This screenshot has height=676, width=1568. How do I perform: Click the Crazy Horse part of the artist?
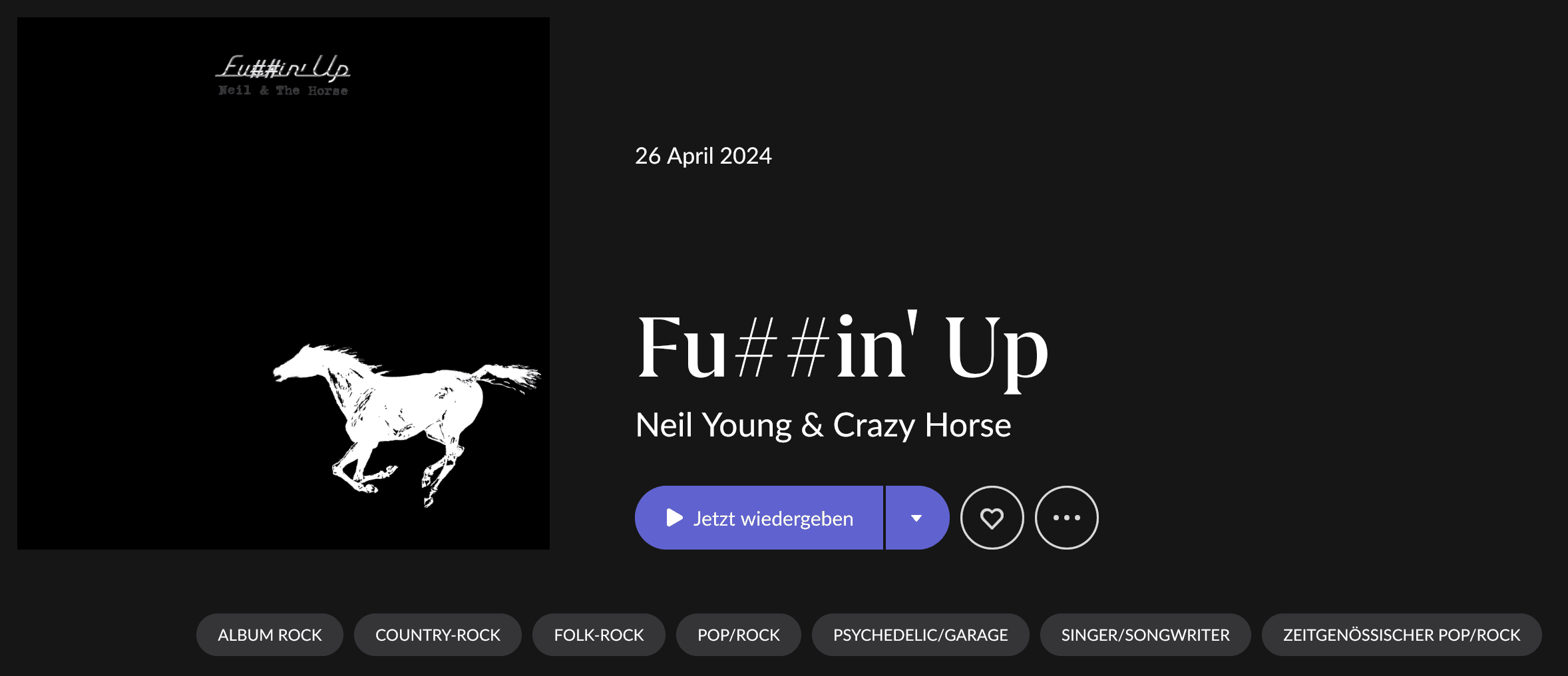tap(922, 425)
